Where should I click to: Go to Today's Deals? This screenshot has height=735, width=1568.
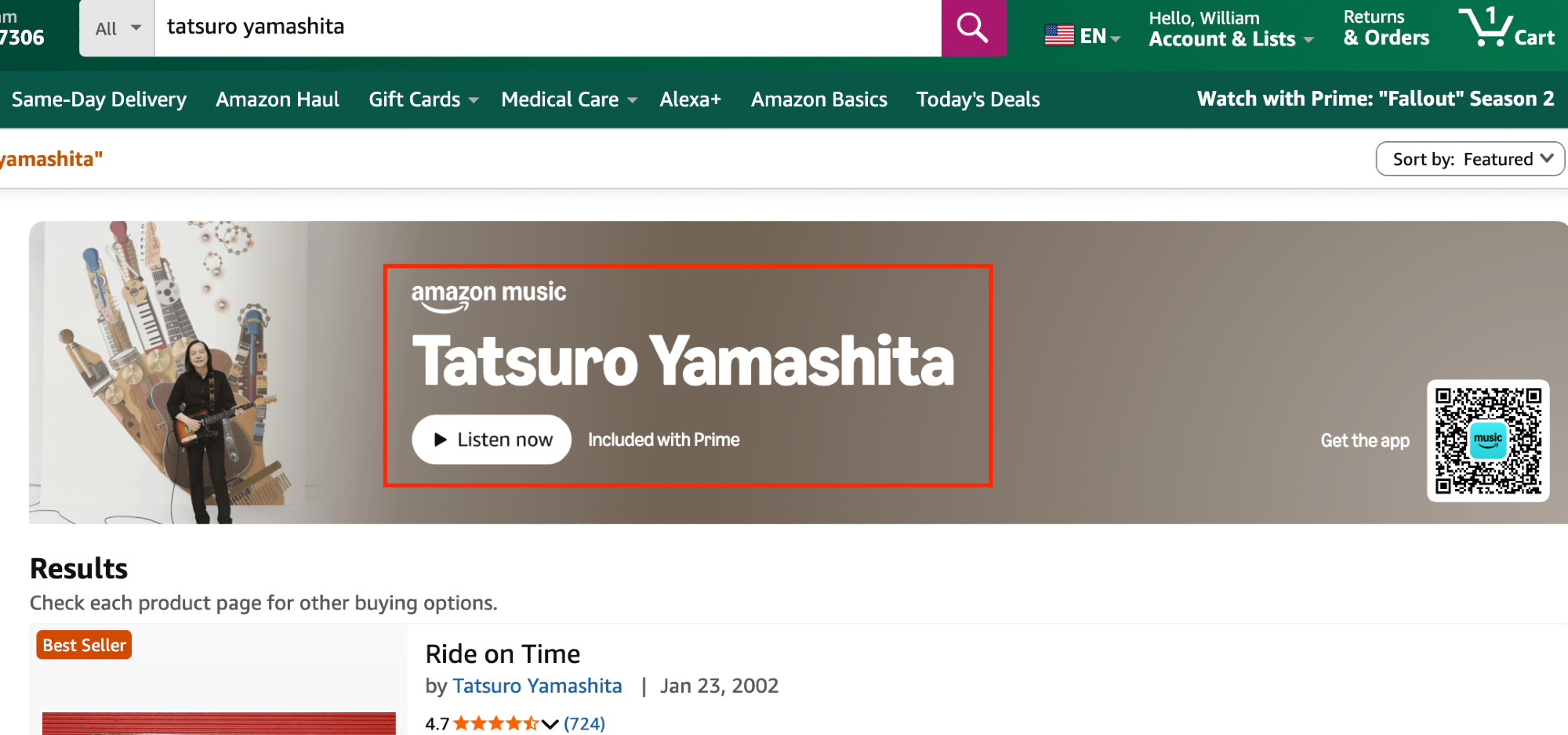point(978,100)
